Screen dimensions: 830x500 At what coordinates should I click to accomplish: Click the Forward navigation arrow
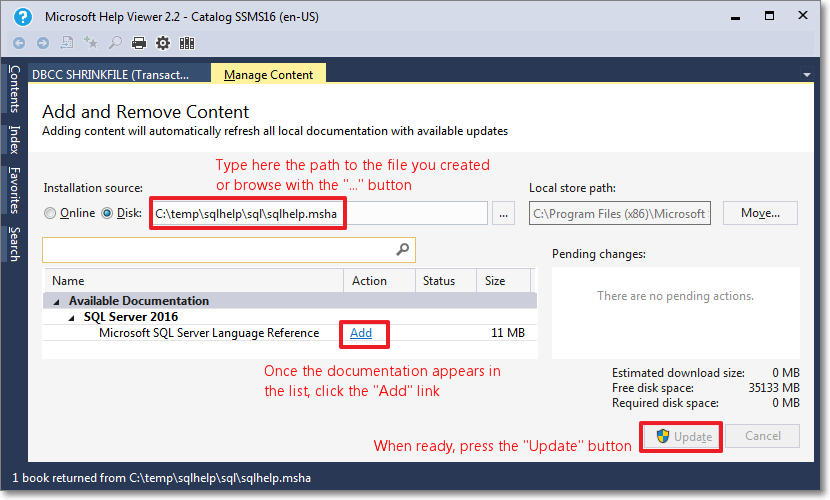(42, 43)
